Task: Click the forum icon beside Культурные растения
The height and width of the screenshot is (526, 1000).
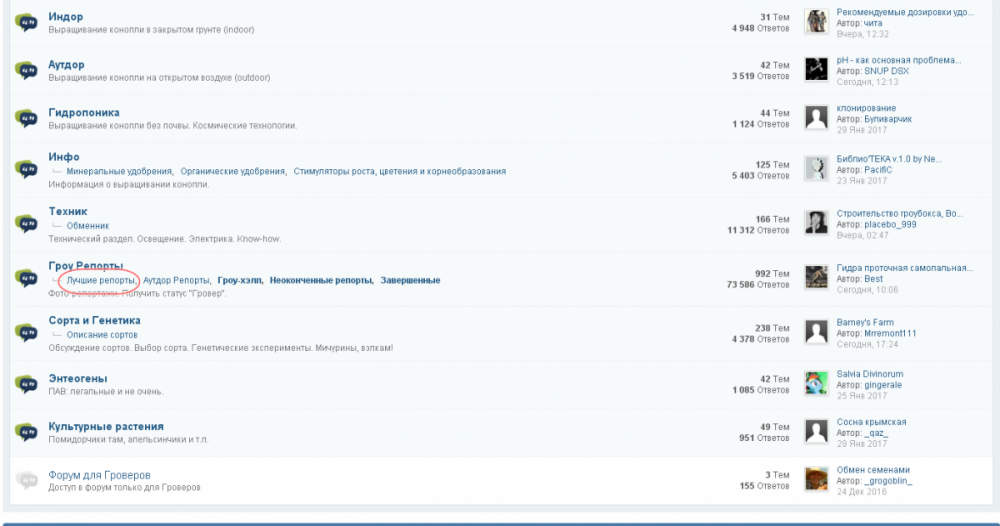Action: click(x=26, y=432)
